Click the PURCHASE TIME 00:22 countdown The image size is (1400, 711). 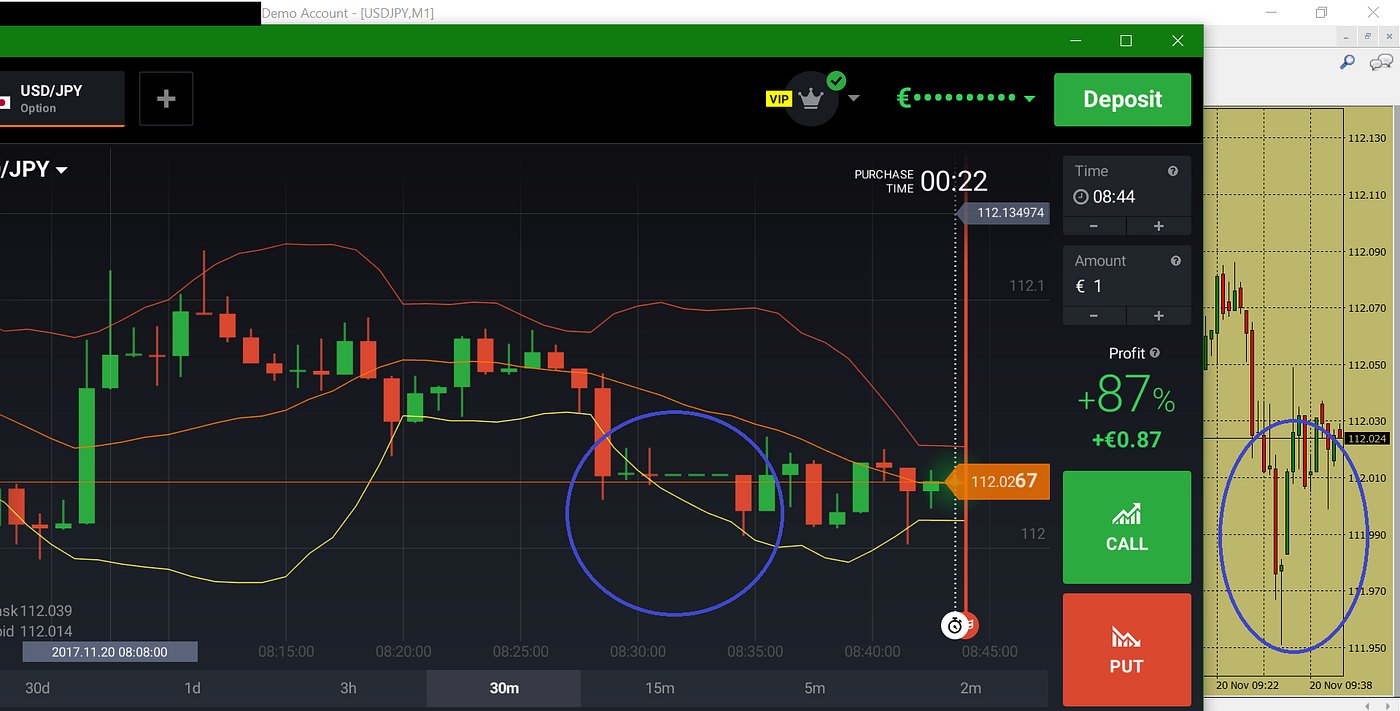(921, 181)
